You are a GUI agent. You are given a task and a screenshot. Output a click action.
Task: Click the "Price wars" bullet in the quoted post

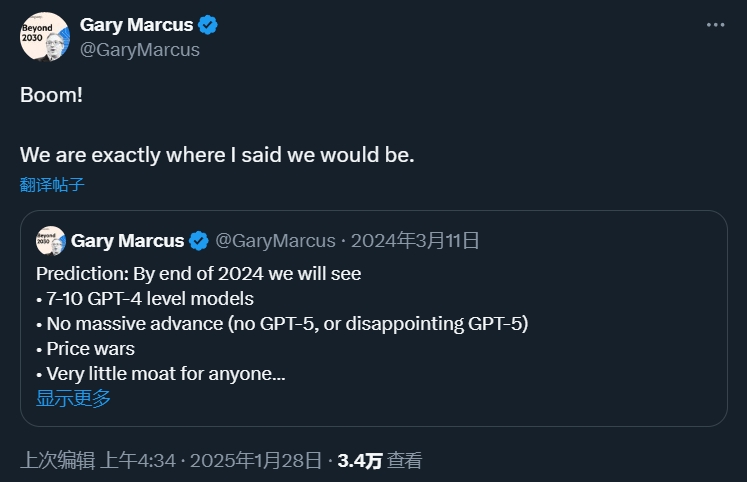(90, 349)
